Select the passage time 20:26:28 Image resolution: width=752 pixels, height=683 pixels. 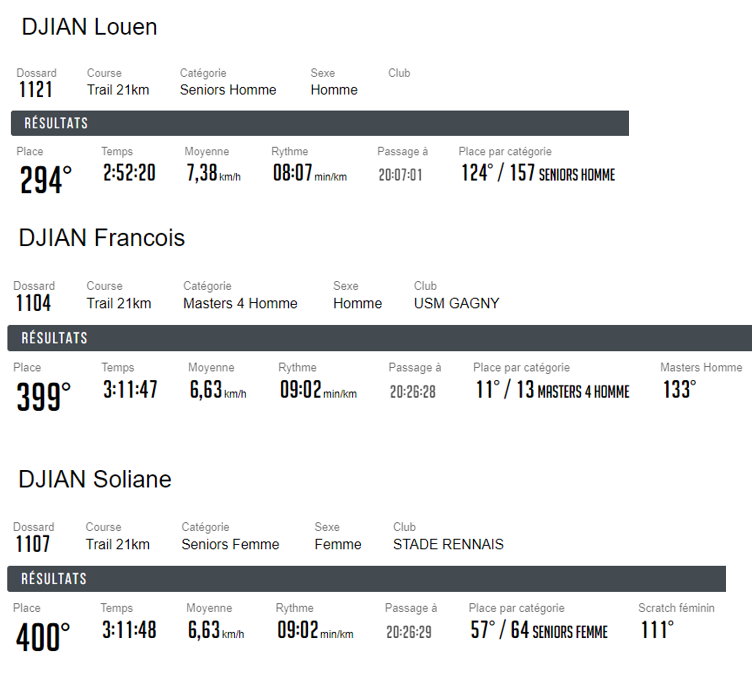click(413, 392)
